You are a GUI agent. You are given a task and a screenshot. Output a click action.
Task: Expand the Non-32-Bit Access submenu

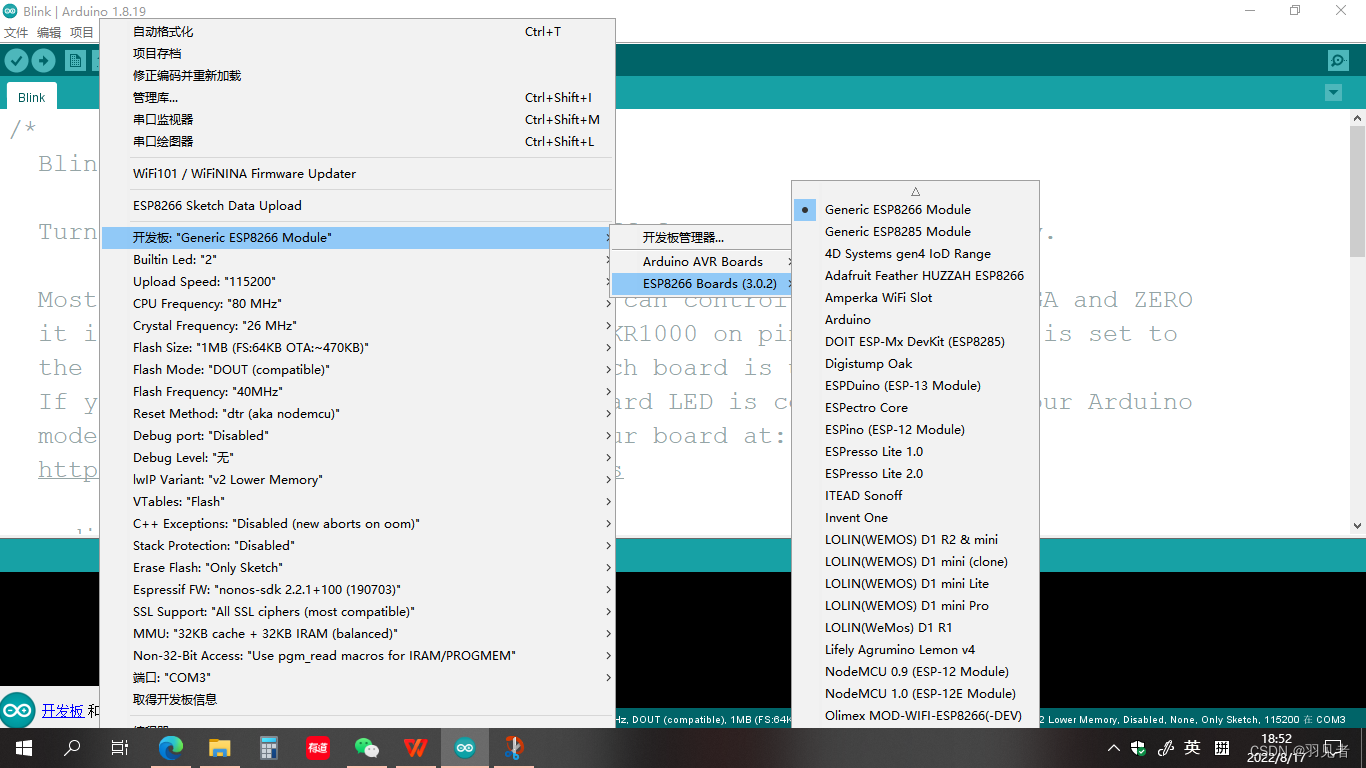click(x=358, y=656)
